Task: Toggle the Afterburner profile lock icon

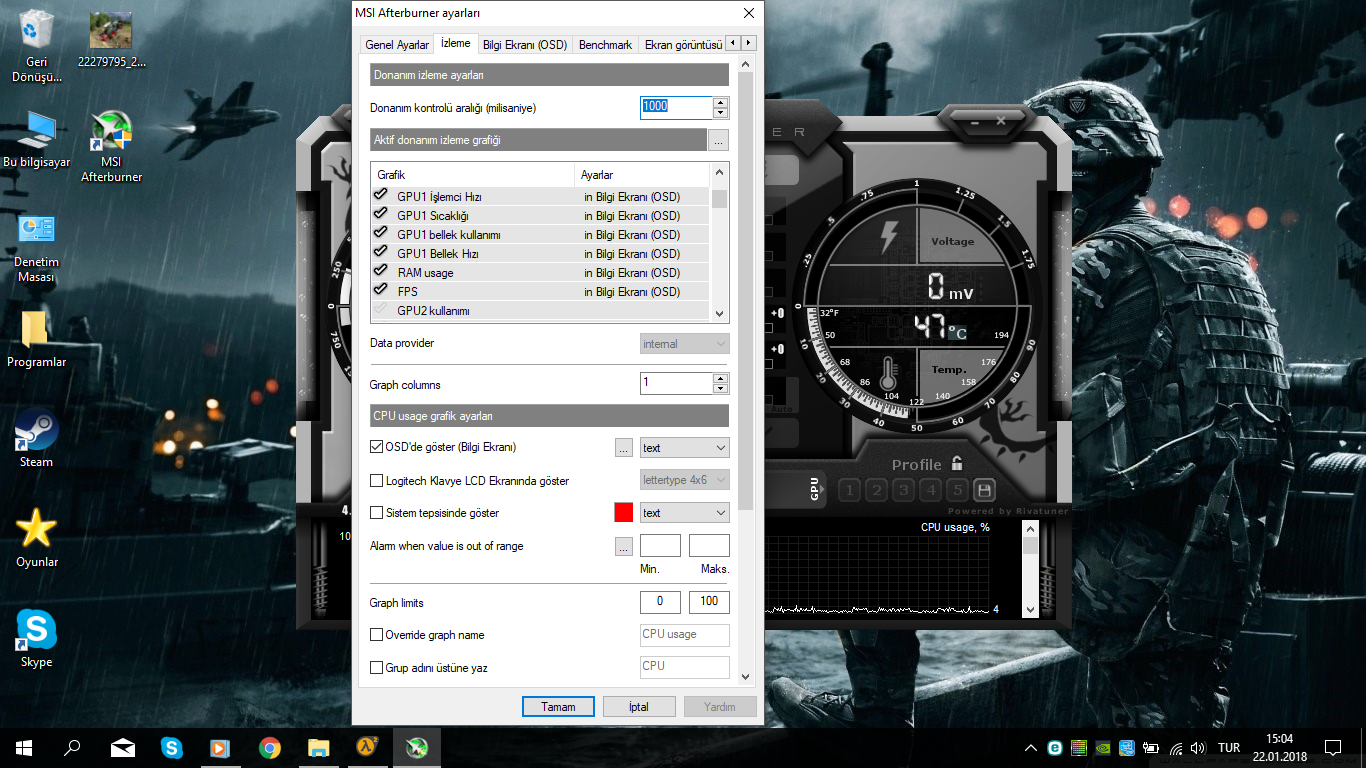Action: [957, 463]
